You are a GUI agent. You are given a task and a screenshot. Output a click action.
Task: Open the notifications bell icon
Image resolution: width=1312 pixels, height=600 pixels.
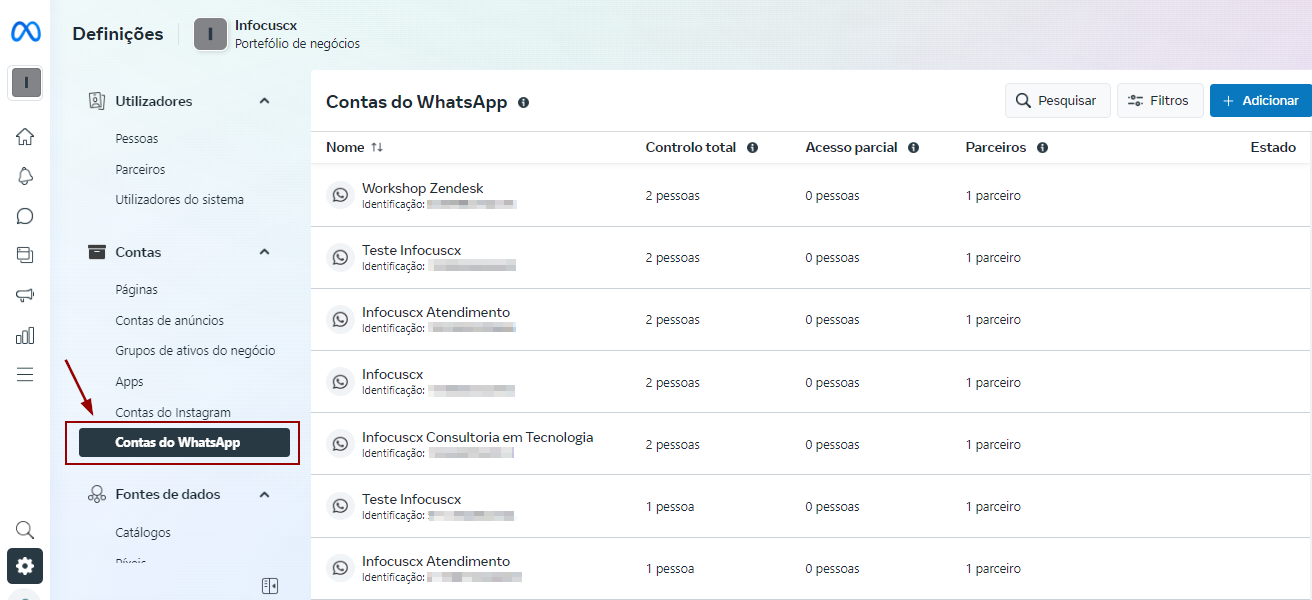(x=25, y=176)
